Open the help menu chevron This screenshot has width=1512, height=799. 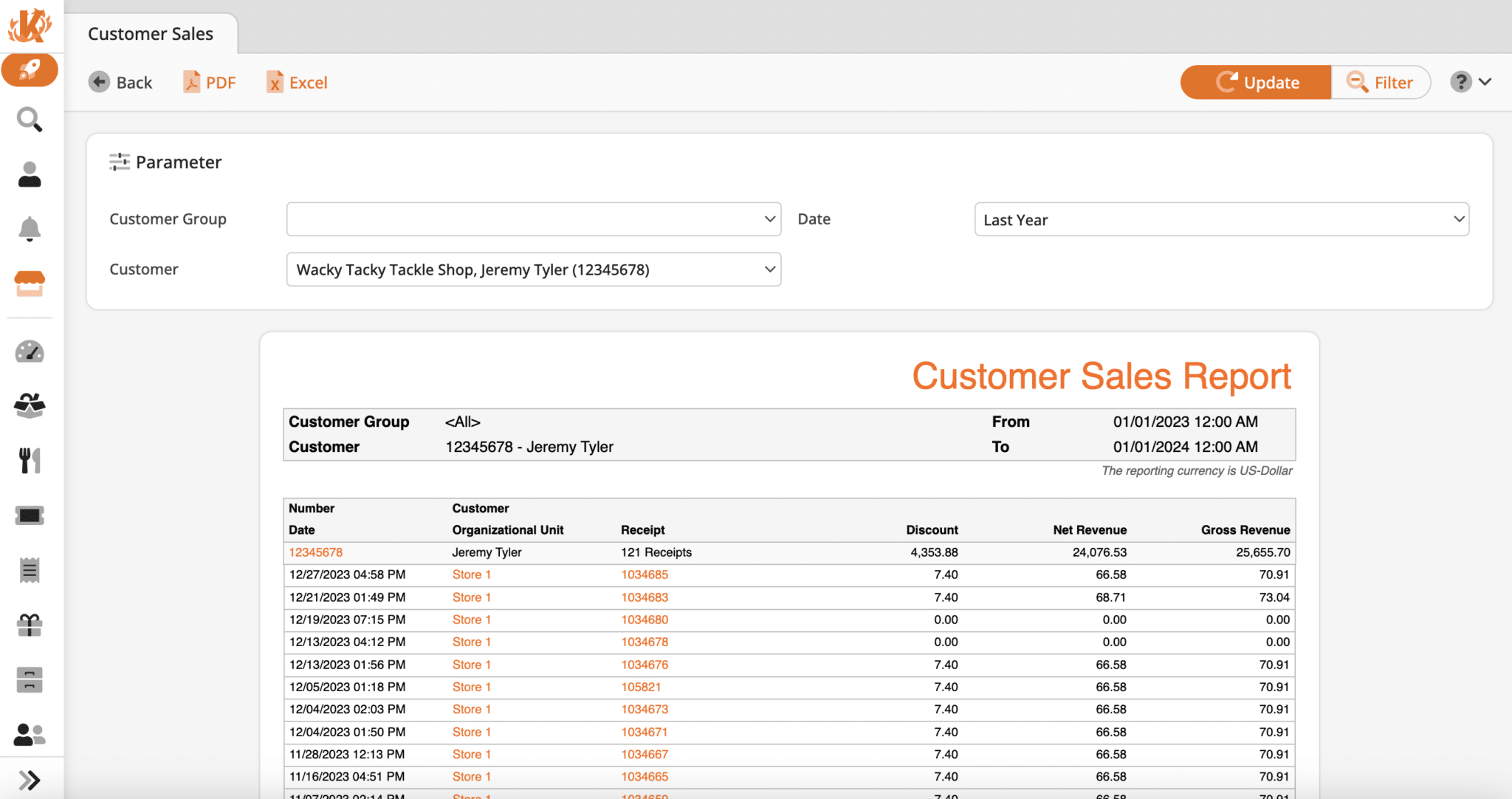(1485, 82)
